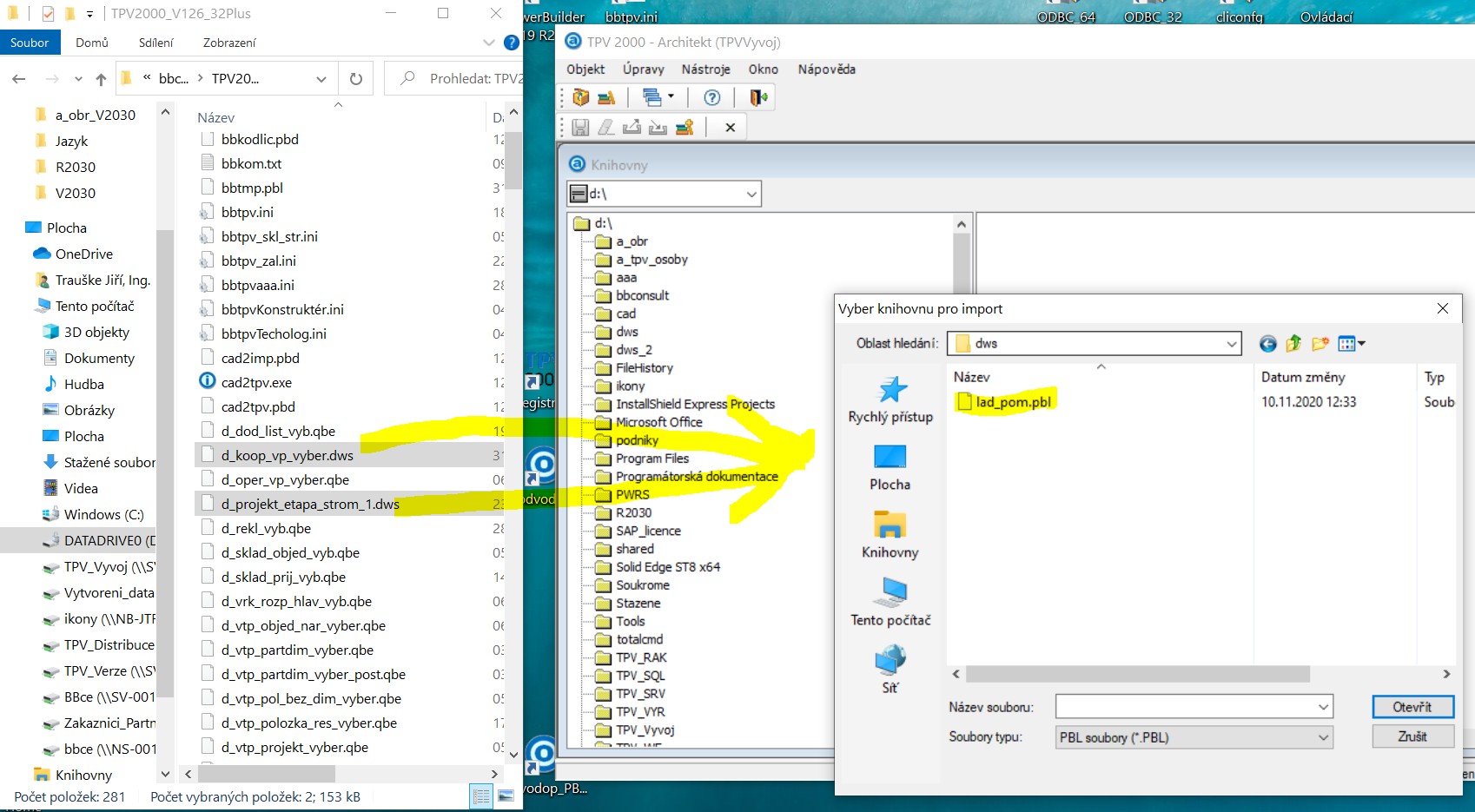Screen dimensions: 1475x812
Task: Click horizontal scrollbar in import dialog list
Action: (x=1138, y=674)
